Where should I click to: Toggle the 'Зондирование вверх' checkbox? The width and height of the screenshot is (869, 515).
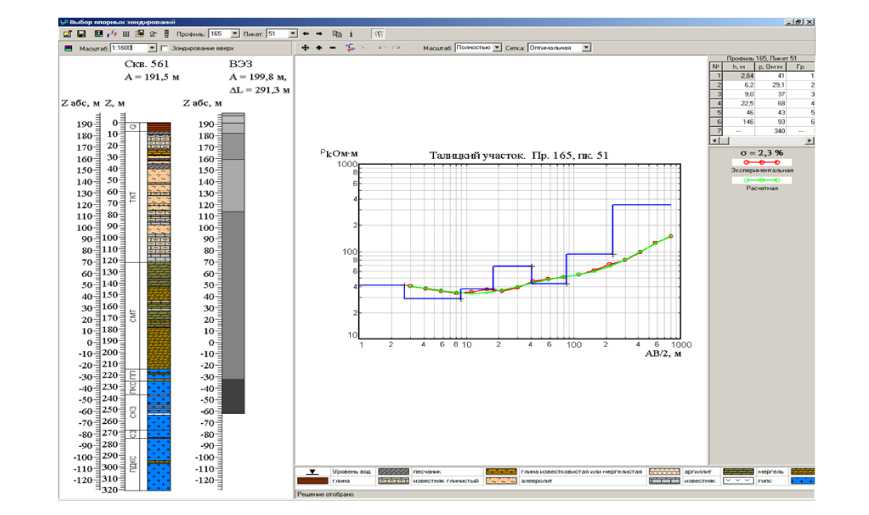165,47
